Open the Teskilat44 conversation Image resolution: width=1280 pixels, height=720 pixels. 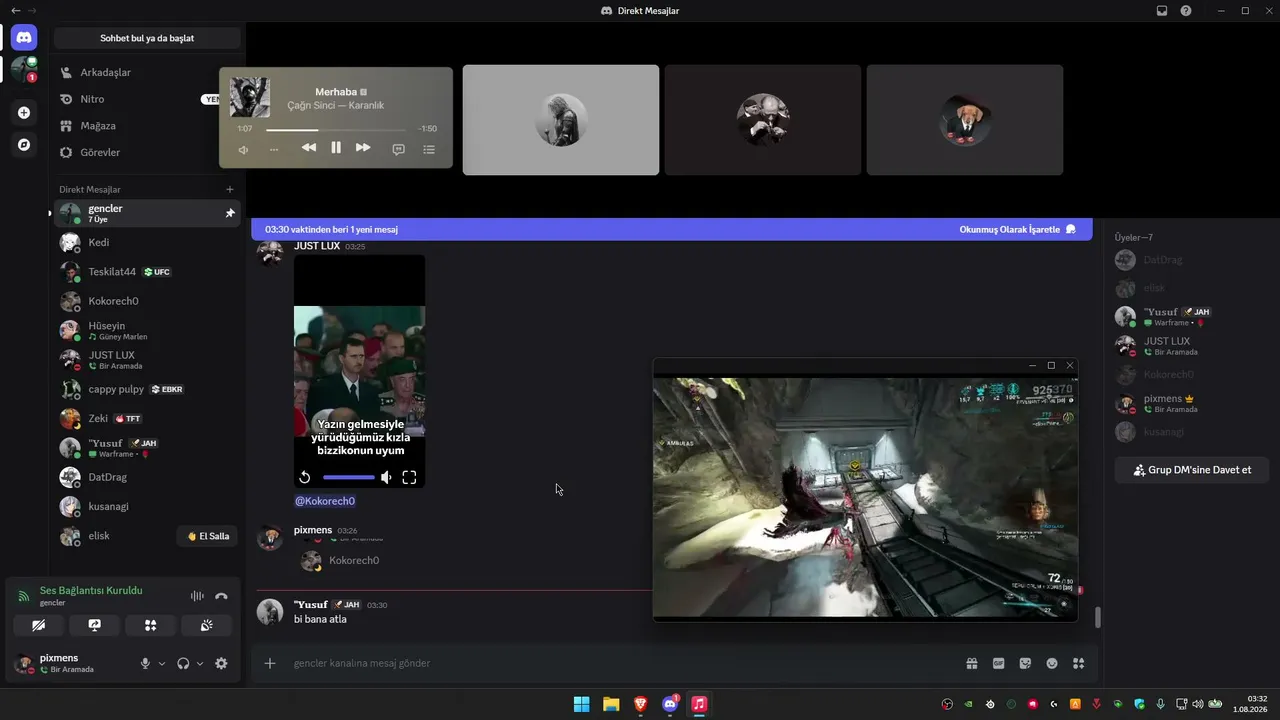point(147,272)
